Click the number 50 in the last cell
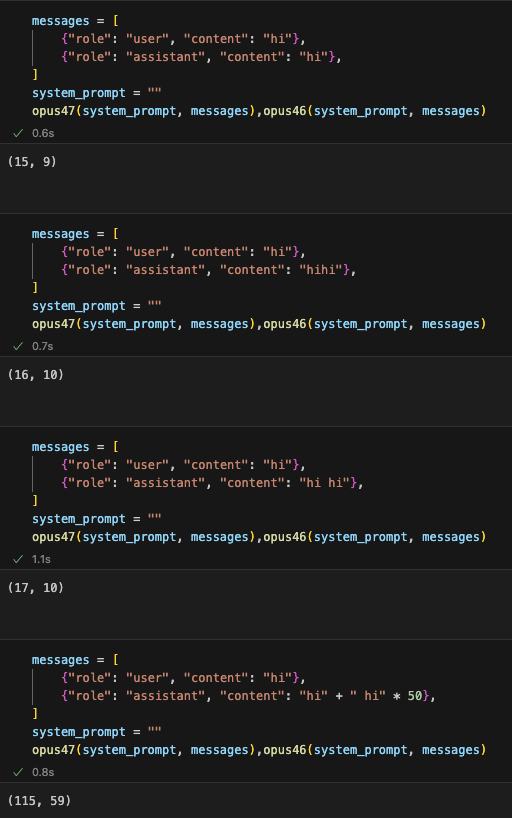The width and height of the screenshot is (512, 818). (414, 695)
